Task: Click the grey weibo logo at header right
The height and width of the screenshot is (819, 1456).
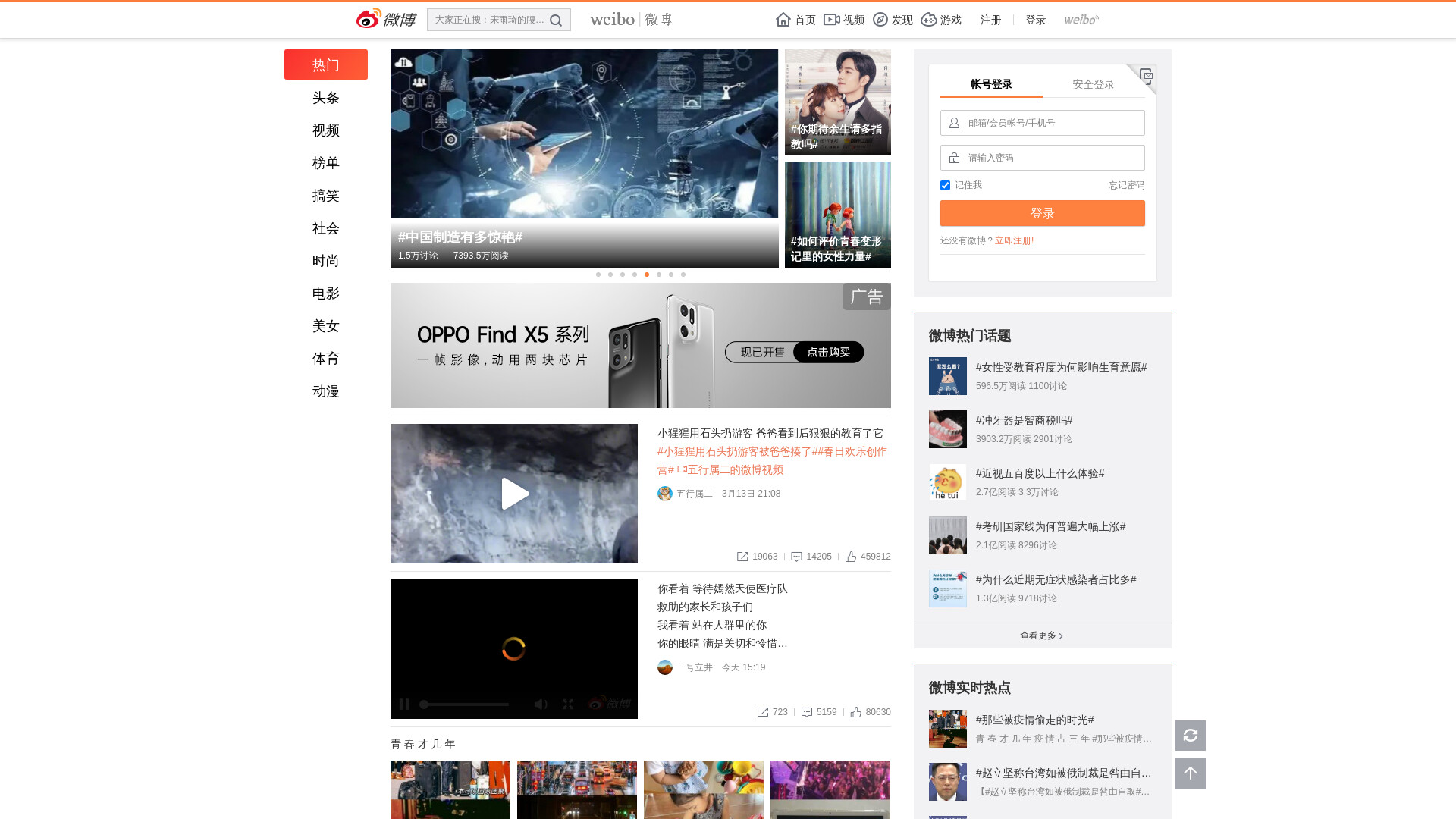Action: [1081, 20]
